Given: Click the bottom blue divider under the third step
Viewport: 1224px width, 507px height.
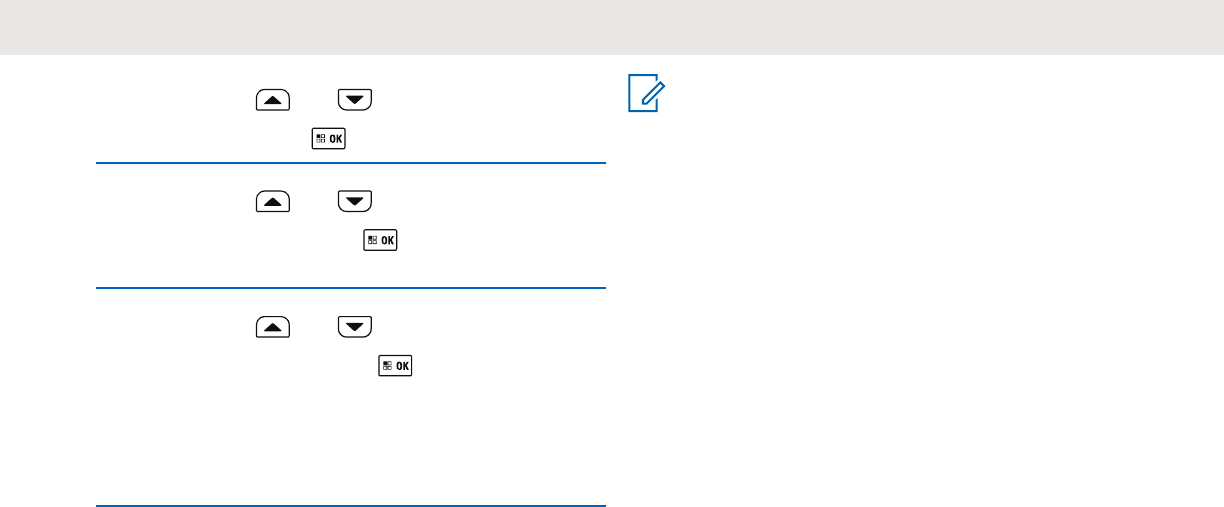Looking at the screenshot, I should (350, 506).
